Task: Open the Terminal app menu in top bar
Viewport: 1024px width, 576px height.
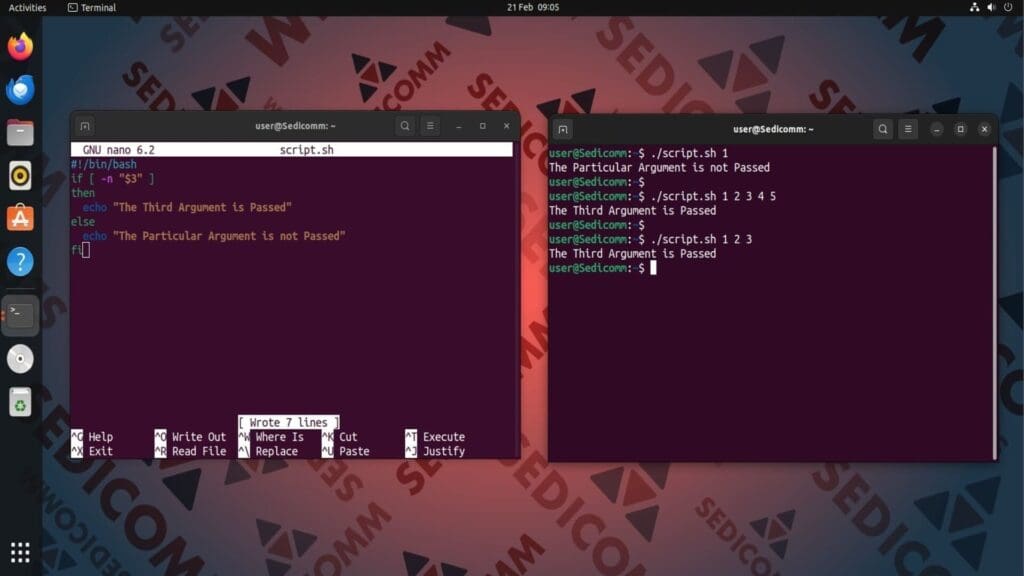Action: [x=91, y=7]
